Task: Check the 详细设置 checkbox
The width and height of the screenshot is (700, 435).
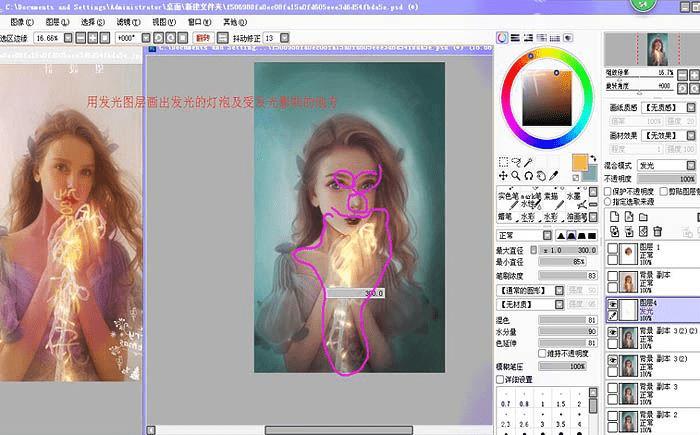Action: pos(500,380)
